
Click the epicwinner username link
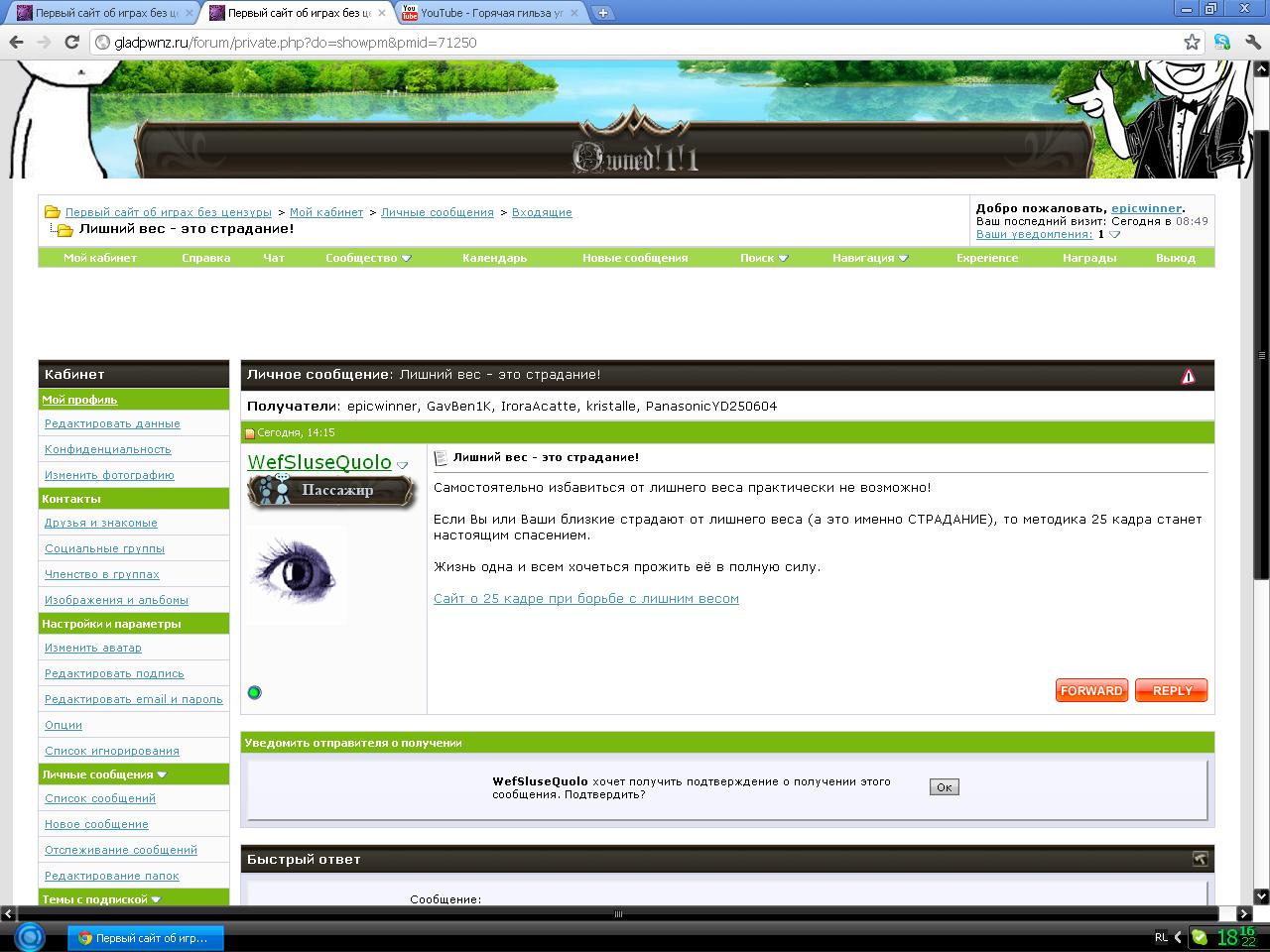pyautogui.click(x=1146, y=208)
